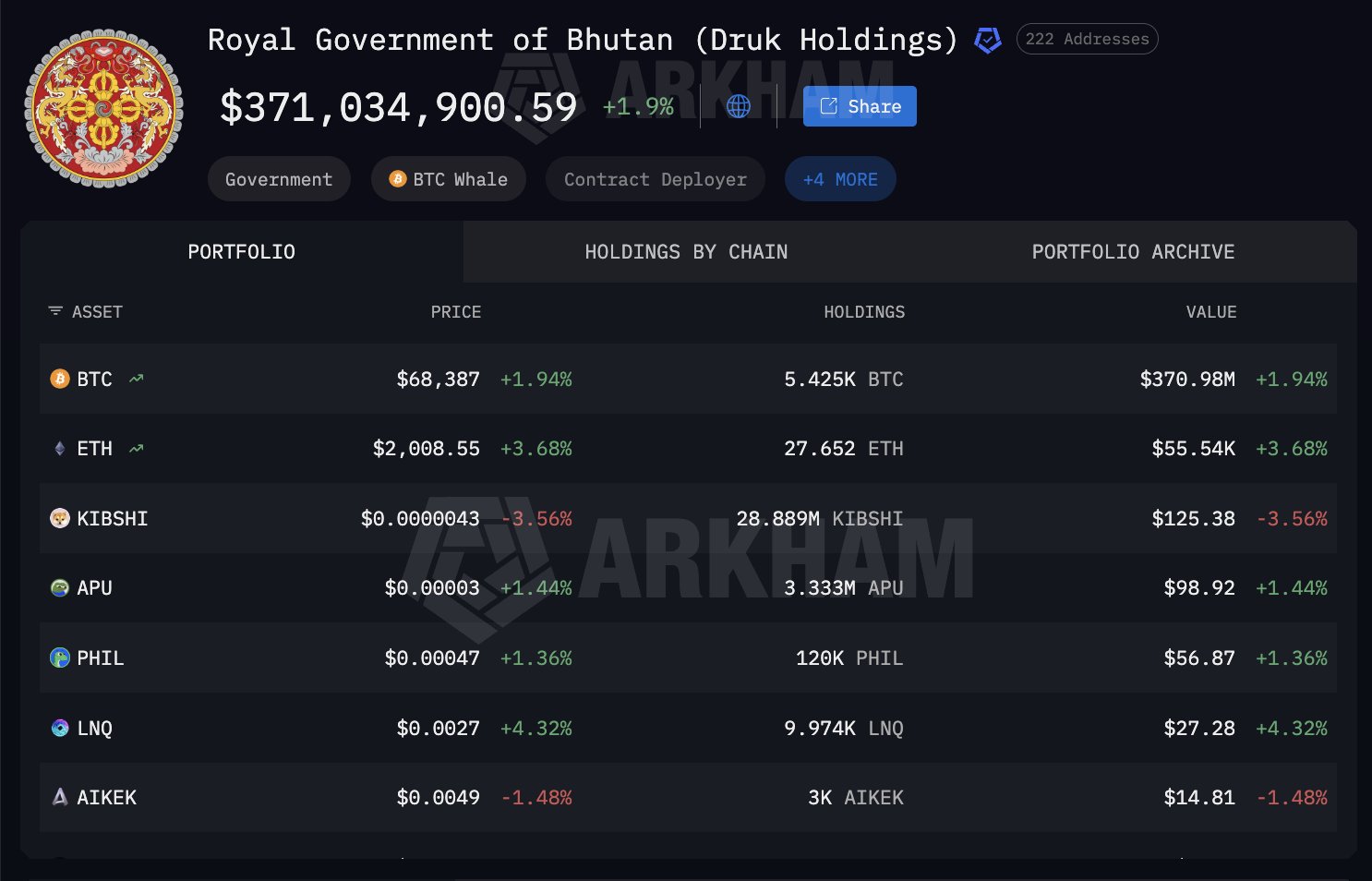
Task: Open ETH trending chart arrow icon
Action: tap(137, 449)
